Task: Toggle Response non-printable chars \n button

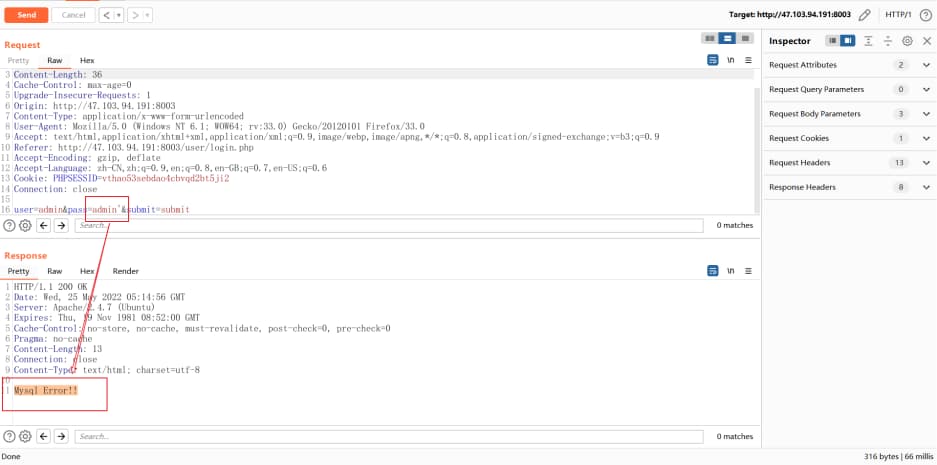Action: 730,271
